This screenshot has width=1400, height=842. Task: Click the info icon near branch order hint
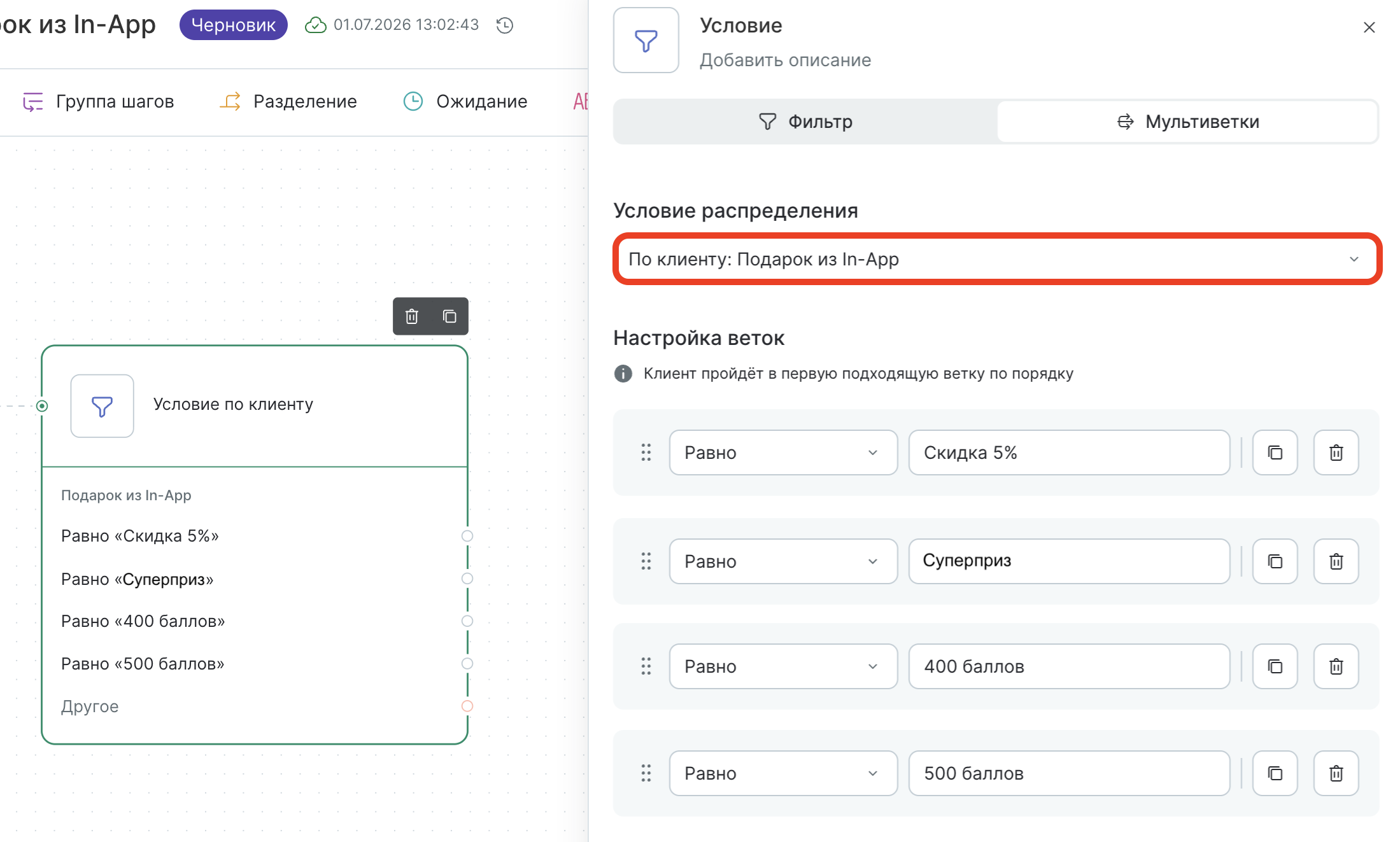pyautogui.click(x=623, y=374)
